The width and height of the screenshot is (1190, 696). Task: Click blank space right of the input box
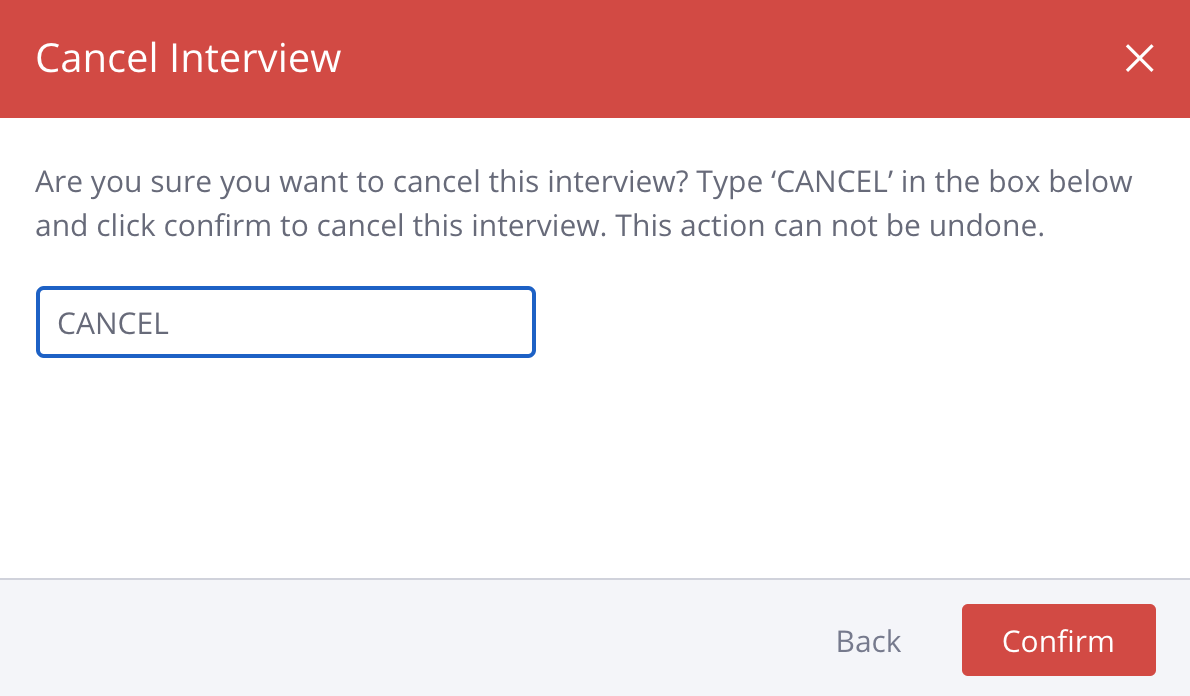(850, 323)
